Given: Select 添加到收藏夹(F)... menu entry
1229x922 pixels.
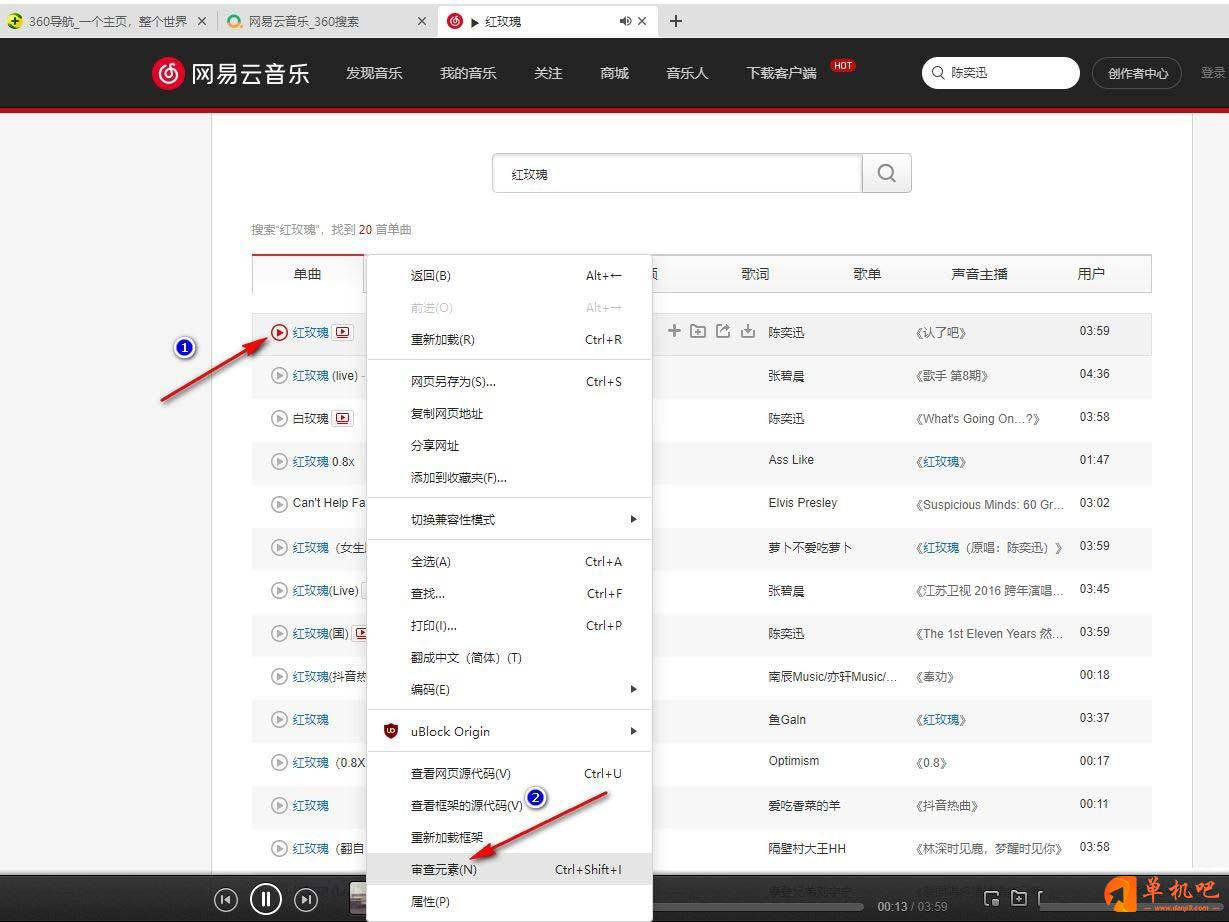Looking at the screenshot, I should (x=510, y=477).
